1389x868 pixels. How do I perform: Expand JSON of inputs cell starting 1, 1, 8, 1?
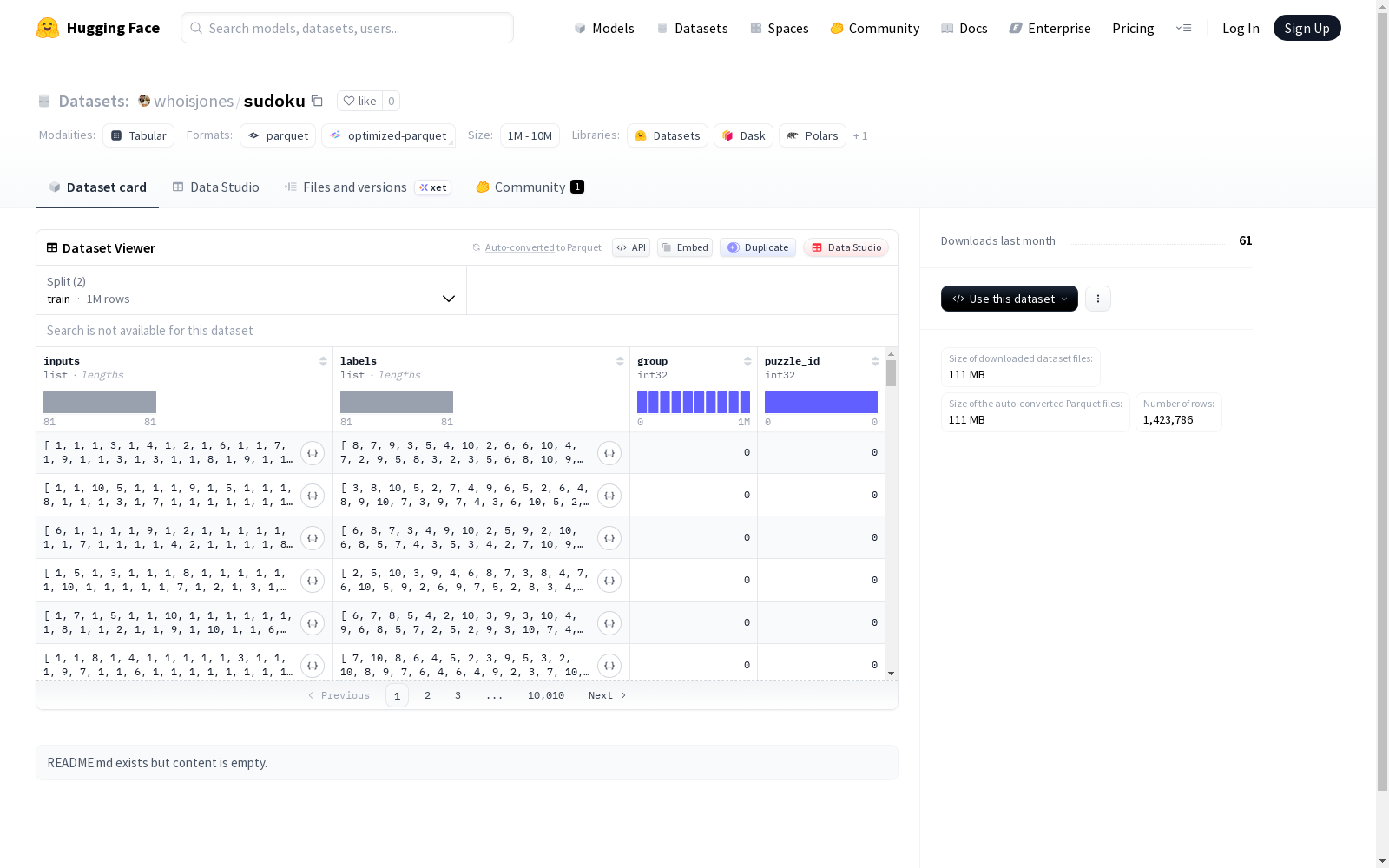coord(313,665)
